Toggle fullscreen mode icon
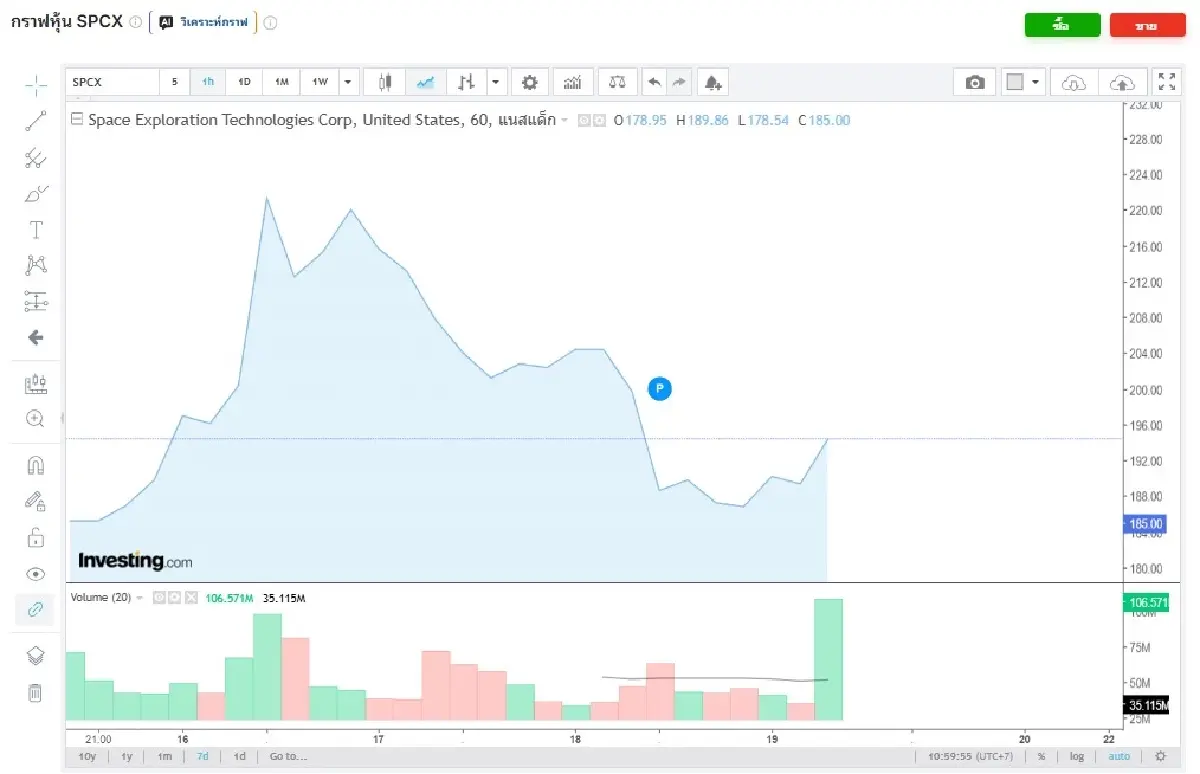 point(1167,82)
